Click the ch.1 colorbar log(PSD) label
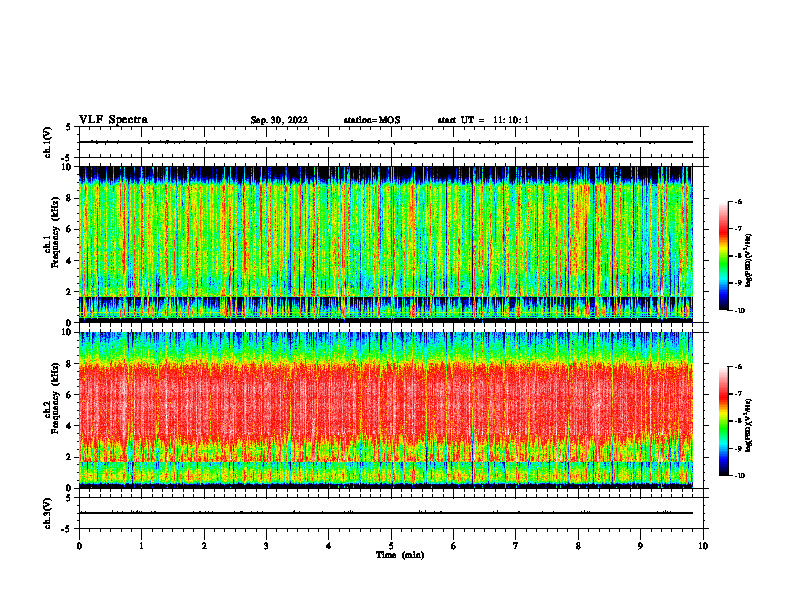 749,261
